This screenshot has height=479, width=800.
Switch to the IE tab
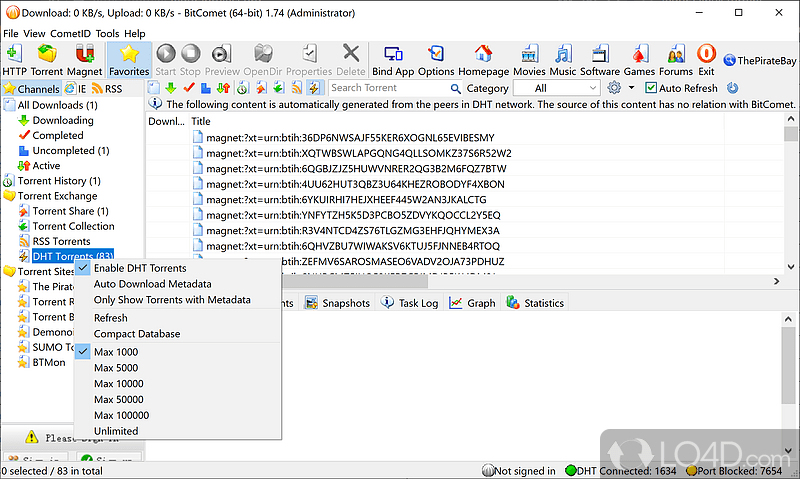76,89
